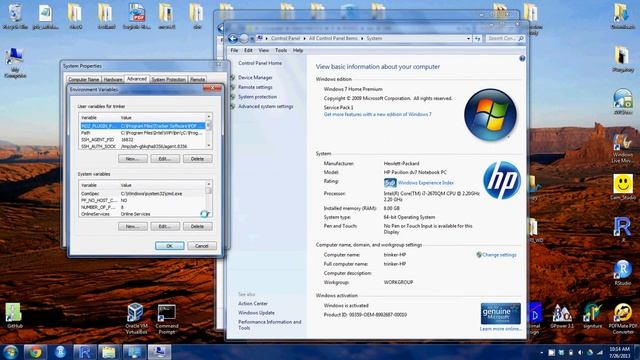Select the SSH_AGENT_PID variable row
The height and width of the screenshot is (360, 640).
coord(142,140)
